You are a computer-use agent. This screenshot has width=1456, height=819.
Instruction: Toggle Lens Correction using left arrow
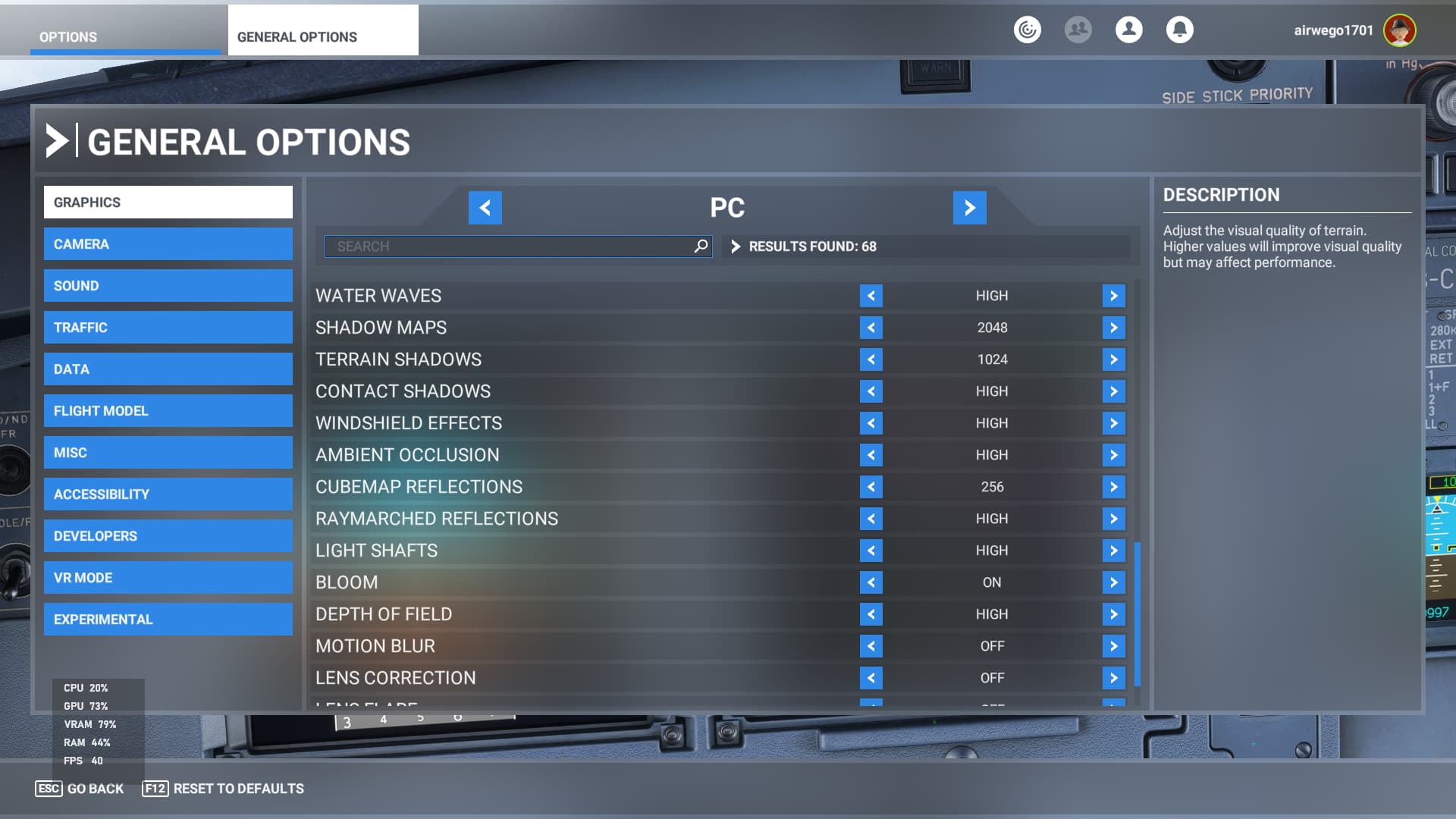coord(871,678)
